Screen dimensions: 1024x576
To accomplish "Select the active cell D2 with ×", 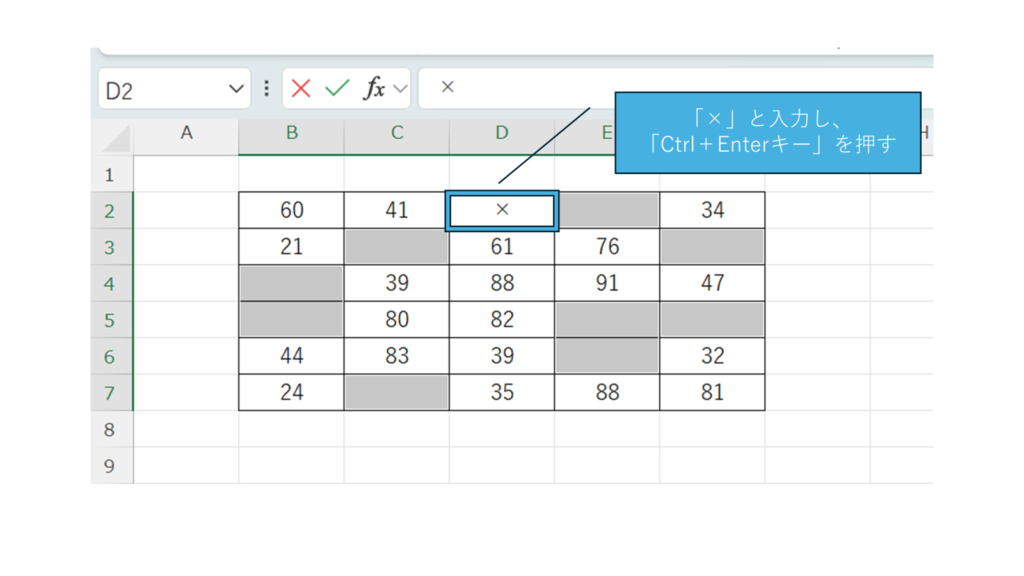I will click(502, 211).
